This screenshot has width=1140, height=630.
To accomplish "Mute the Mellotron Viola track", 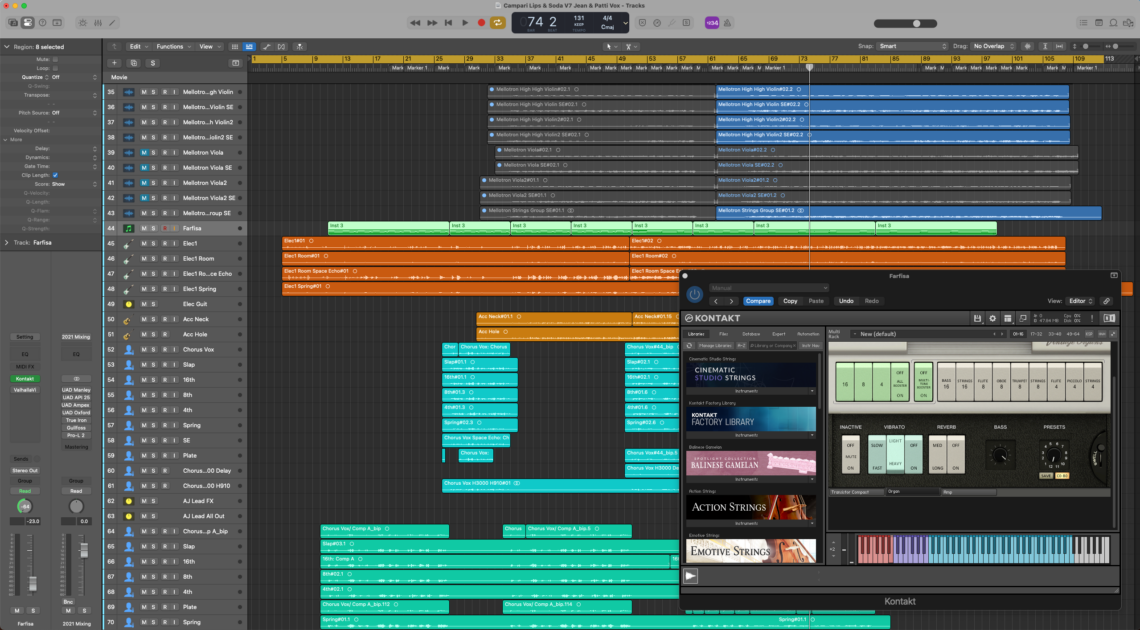I will pyautogui.click(x=144, y=153).
